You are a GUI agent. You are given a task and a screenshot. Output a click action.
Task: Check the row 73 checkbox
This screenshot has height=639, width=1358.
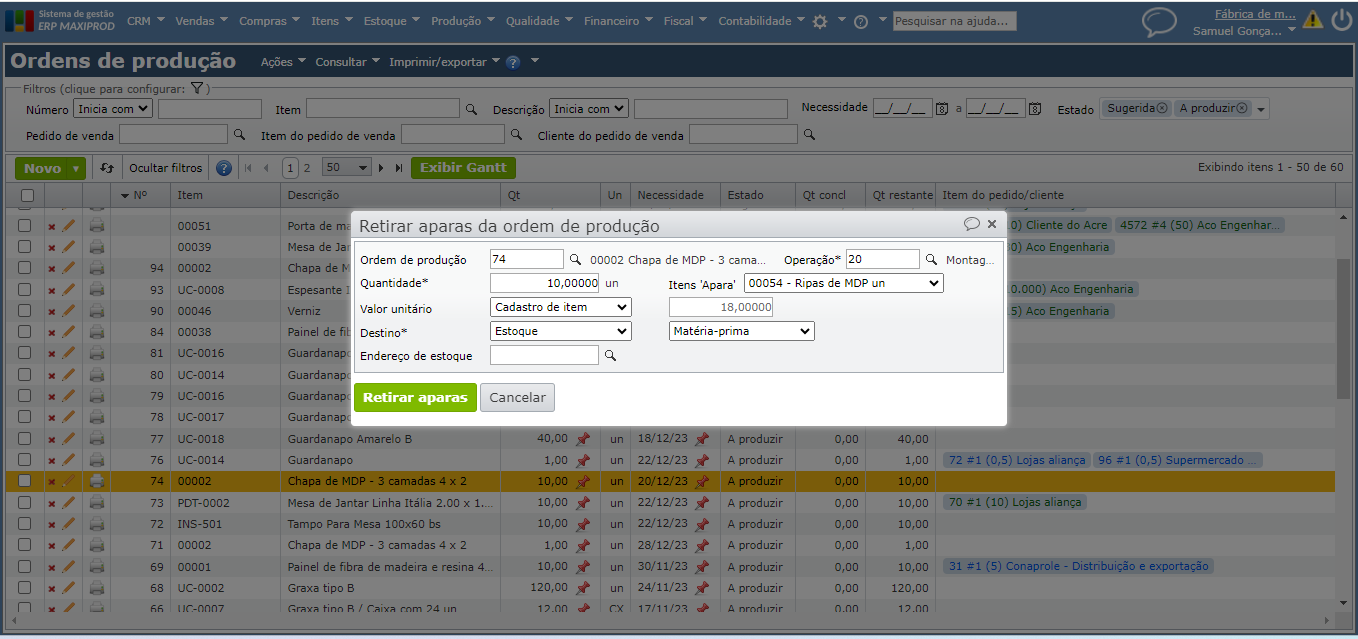[25, 503]
